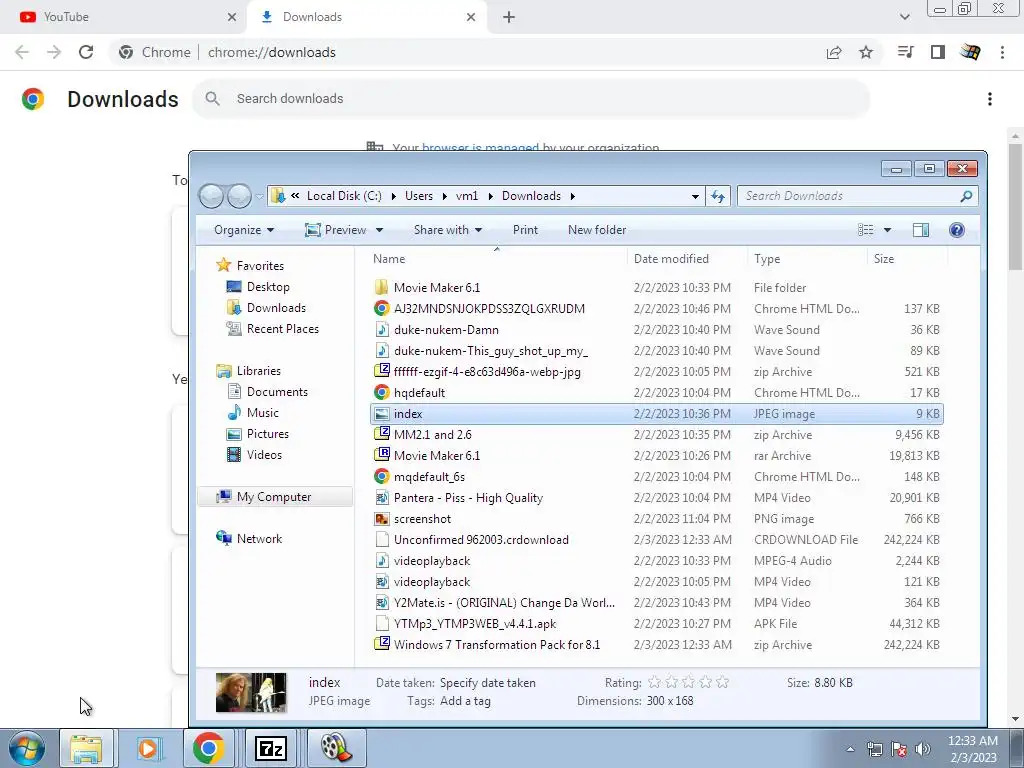This screenshot has height=768, width=1024.
Task: Sort by the Size column header
Action: [908, 259]
